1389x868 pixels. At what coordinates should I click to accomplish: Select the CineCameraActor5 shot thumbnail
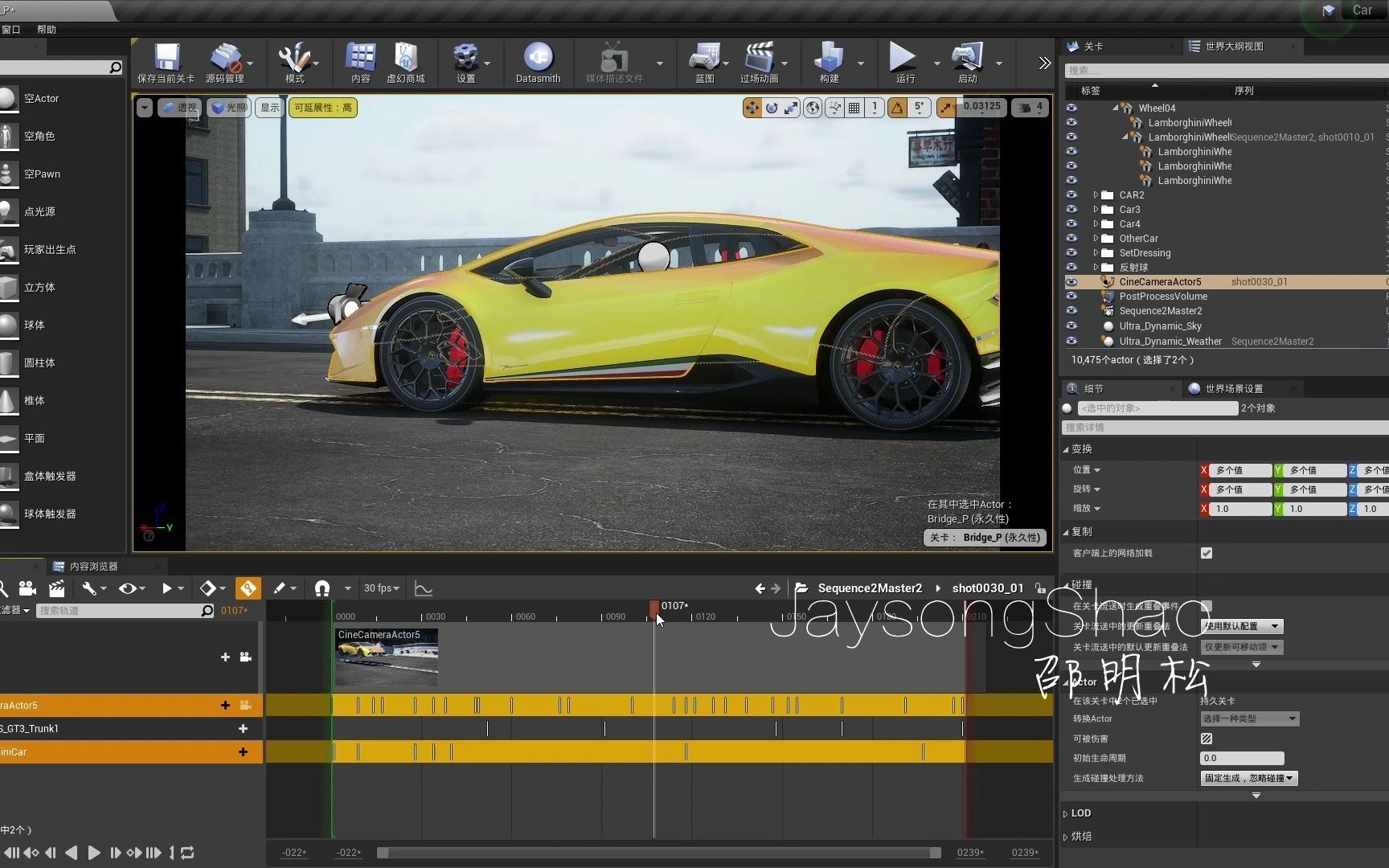pyautogui.click(x=386, y=657)
